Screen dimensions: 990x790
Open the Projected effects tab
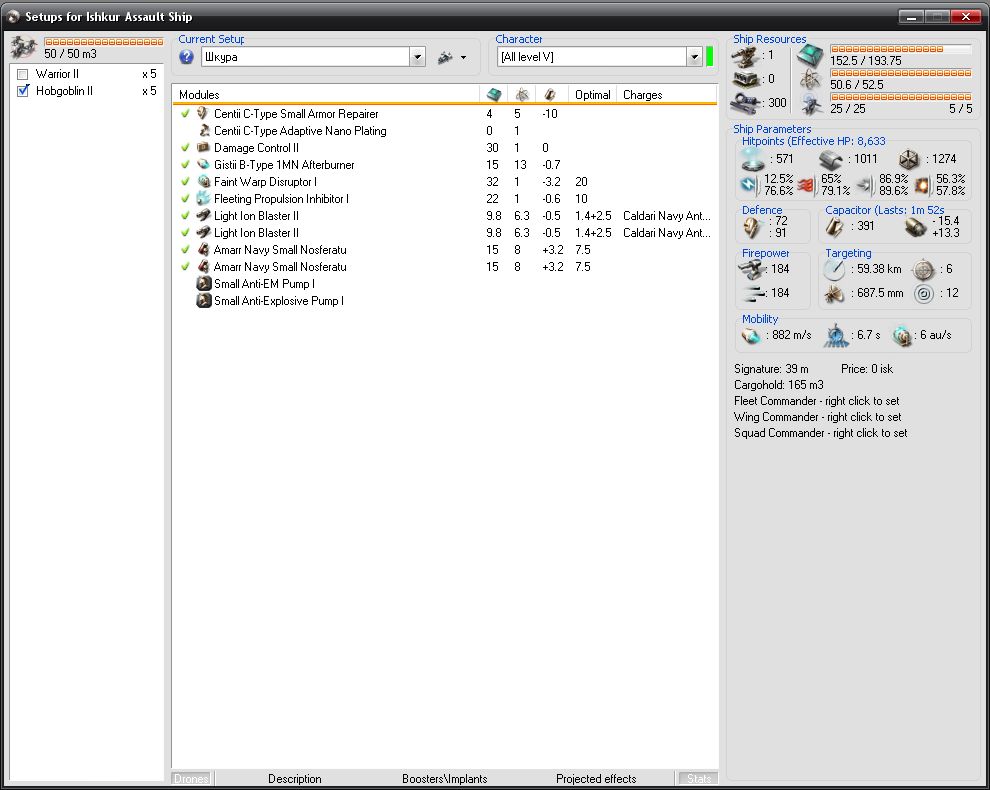[x=596, y=779]
